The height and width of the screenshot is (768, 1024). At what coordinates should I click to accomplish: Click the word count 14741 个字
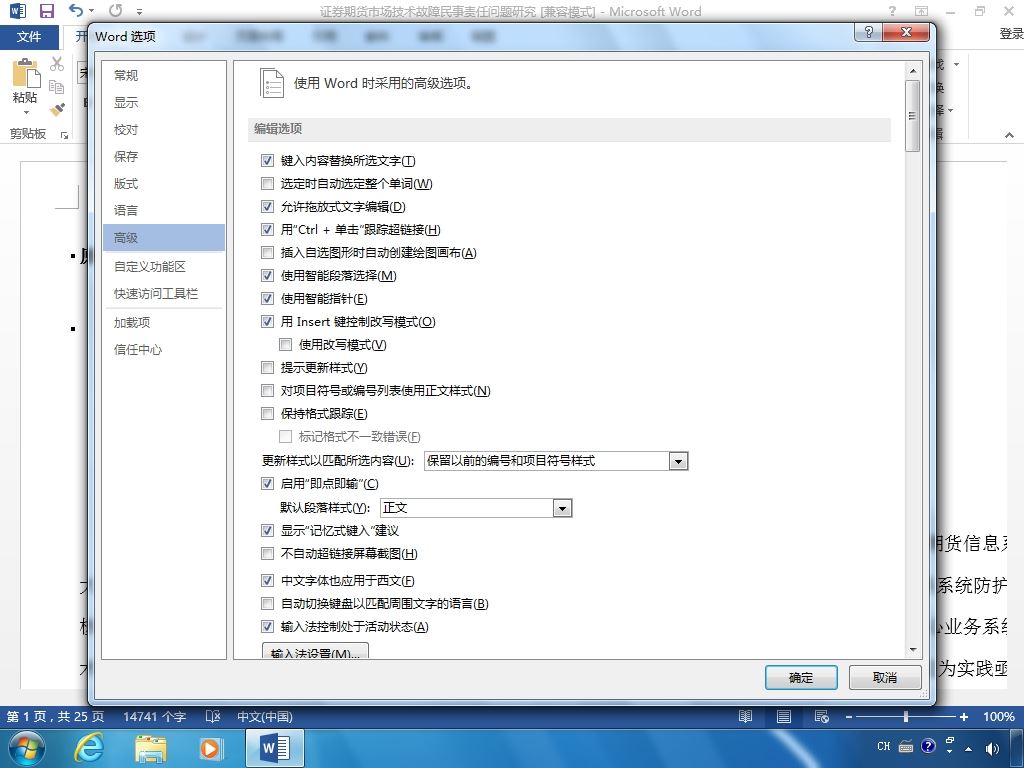pyautogui.click(x=155, y=716)
